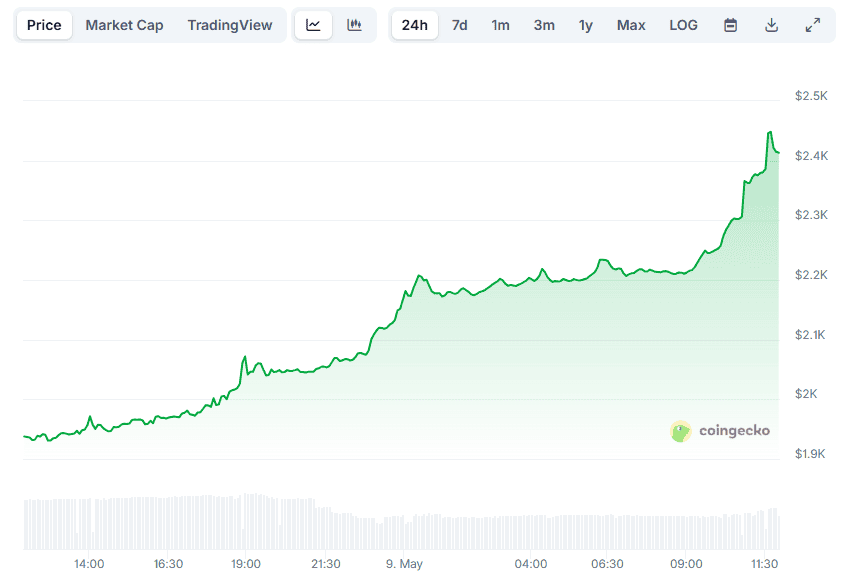Click the 11:30 time label
Viewport: 842px width, 582px height.
[764, 564]
